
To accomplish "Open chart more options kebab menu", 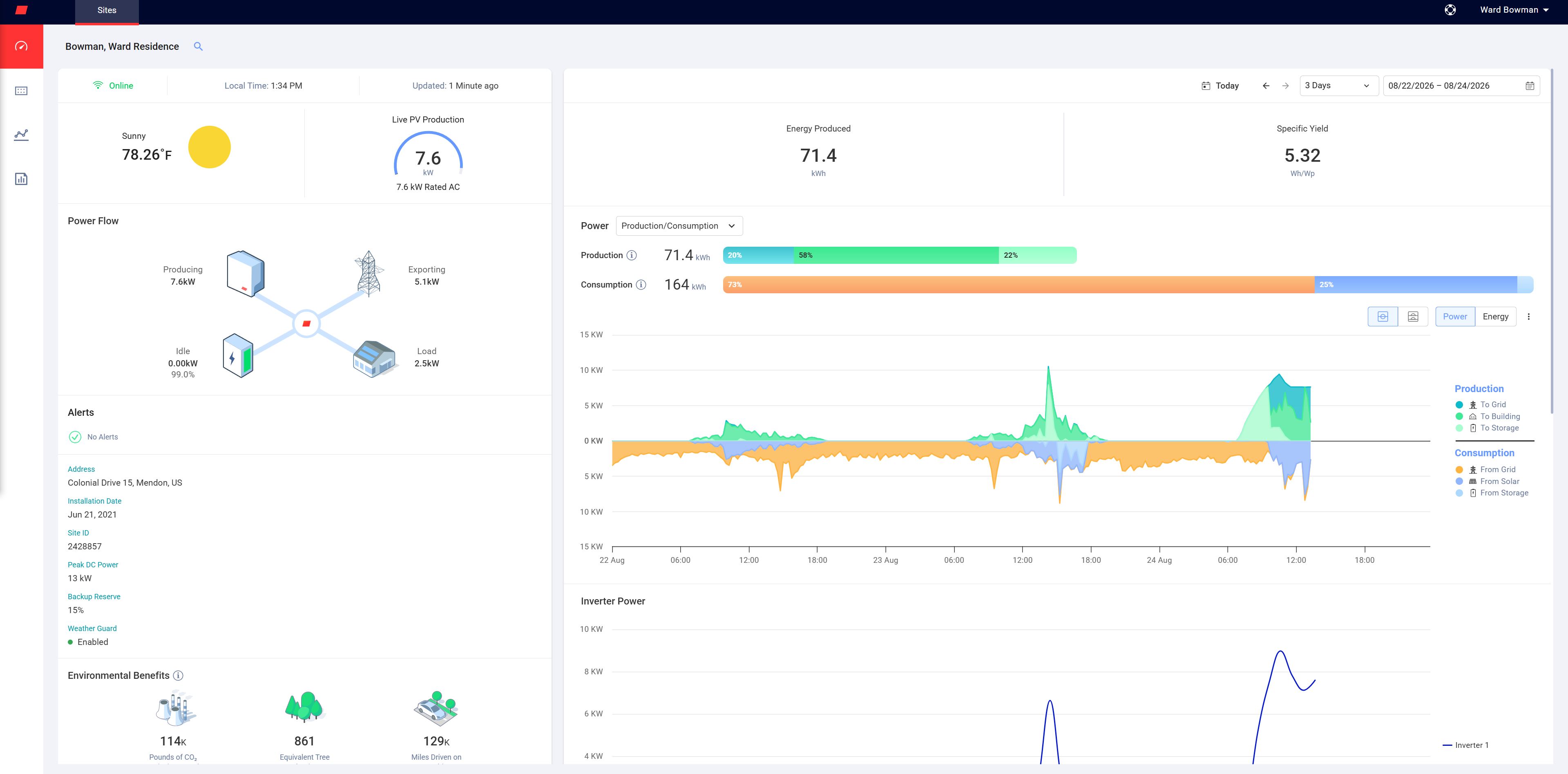I will point(1528,317).
